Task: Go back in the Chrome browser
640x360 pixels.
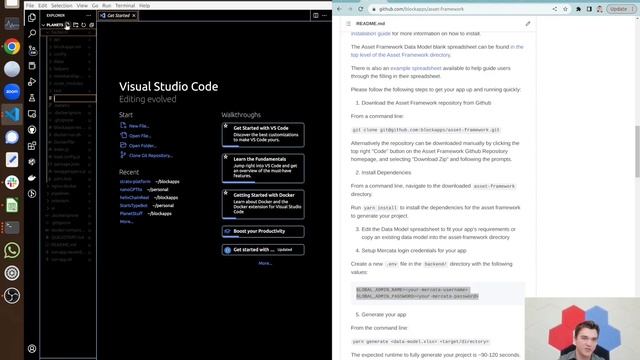Action: [339, 9]
